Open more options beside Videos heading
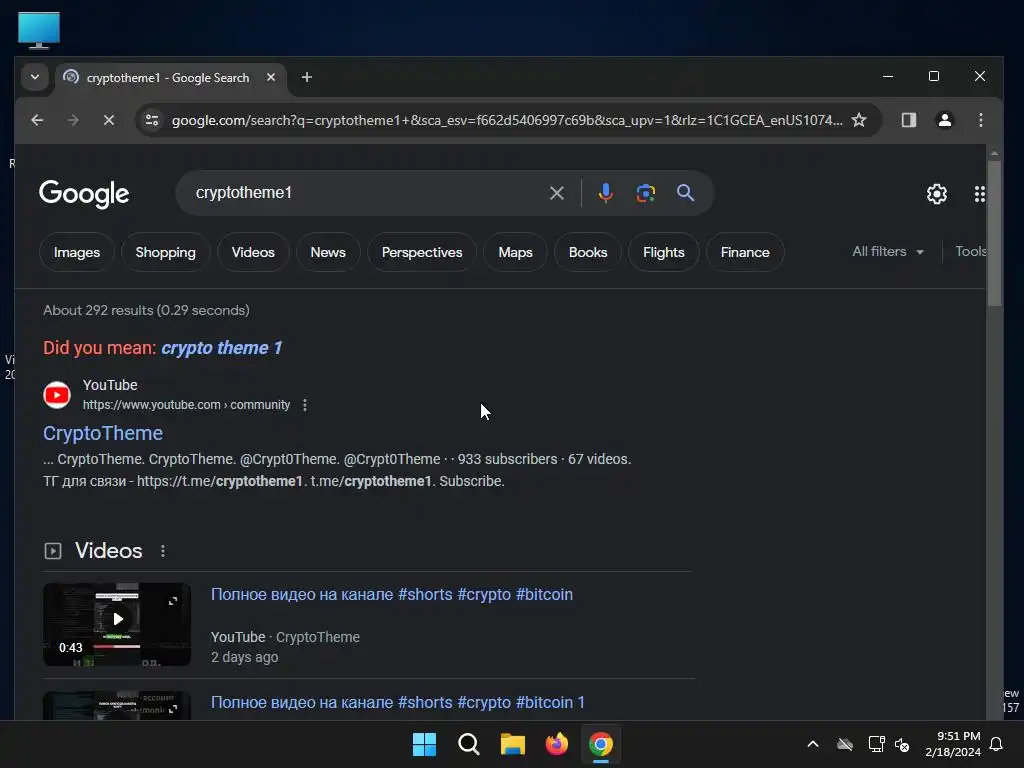1024x768 pixels. click(163, 551)
